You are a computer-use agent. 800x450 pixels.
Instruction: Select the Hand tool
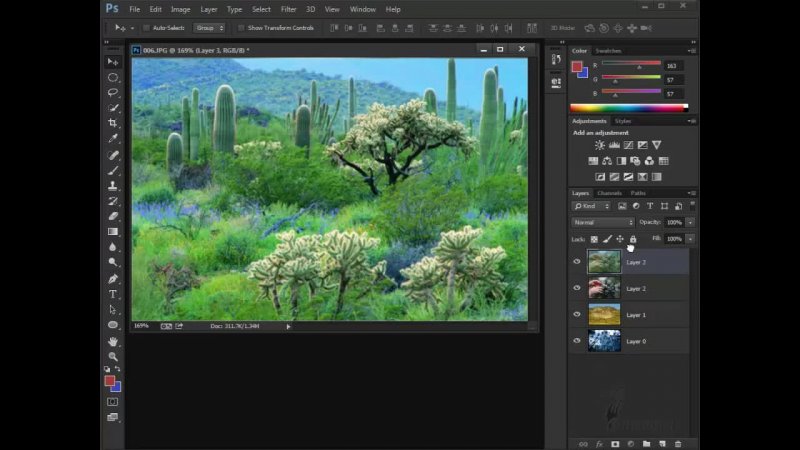click(x=113, y=341)
